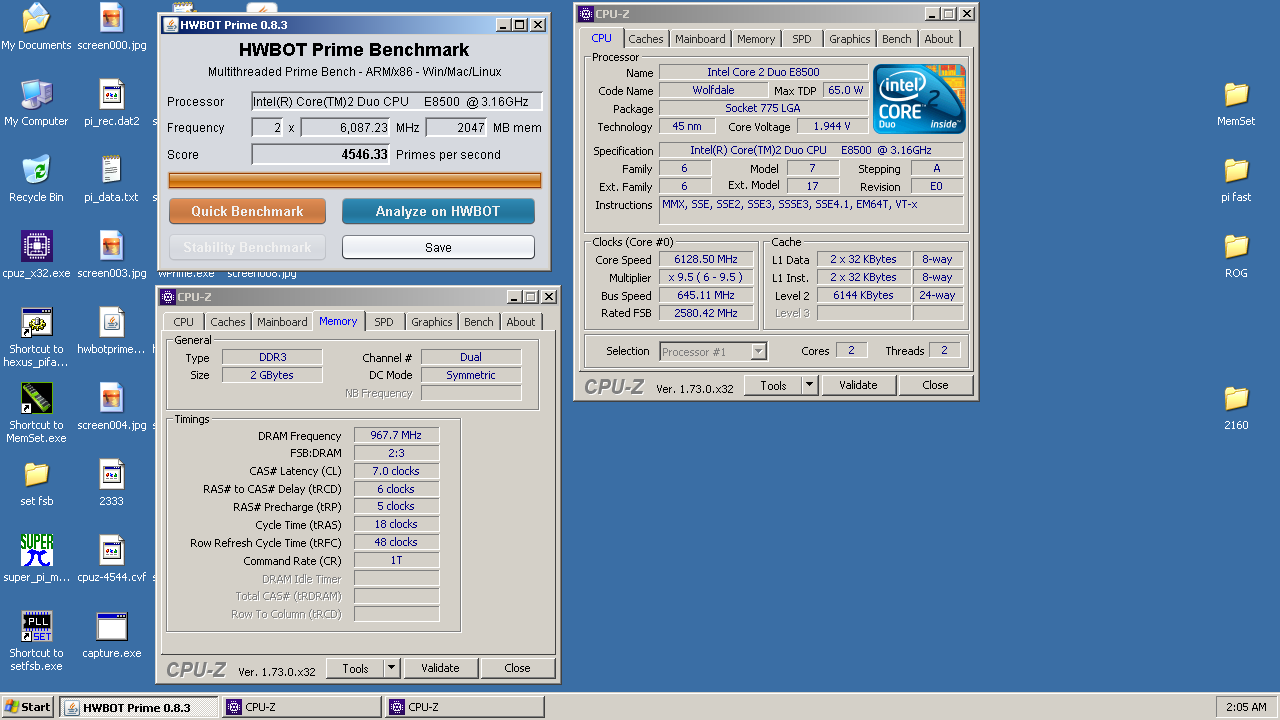Click Validate in the CPU window
1280x720 pixels.
pyautogui.click(x=858, y=385)
